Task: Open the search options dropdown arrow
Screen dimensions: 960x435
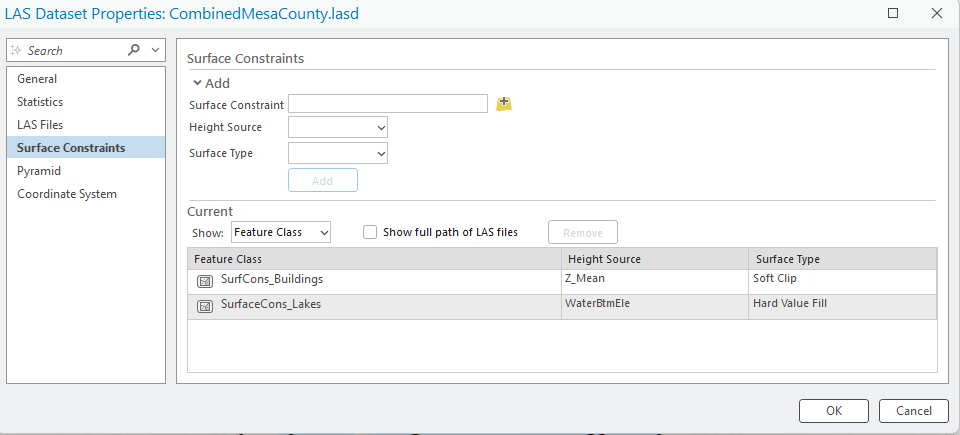Action: [155, 50]
